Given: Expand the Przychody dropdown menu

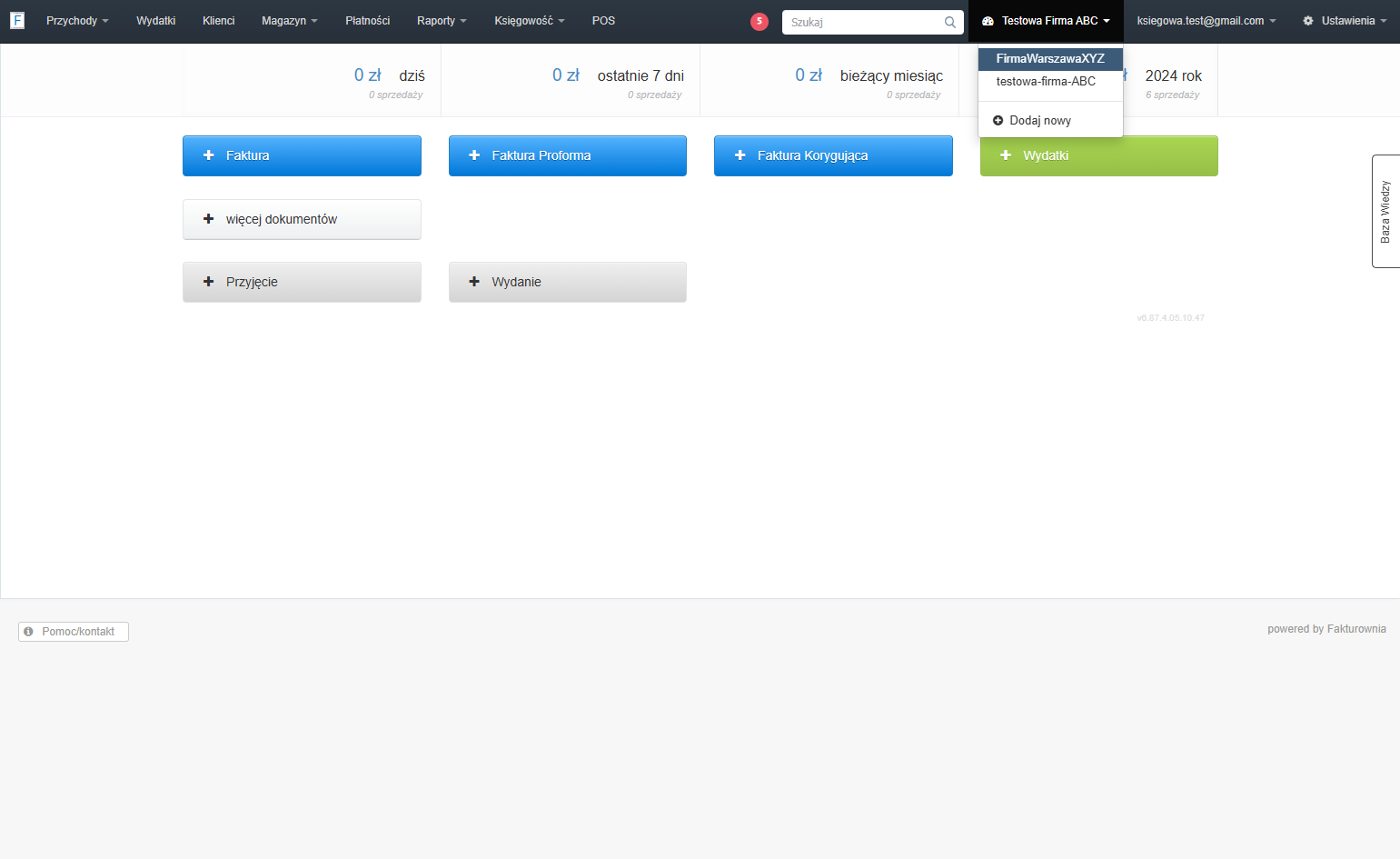Looking at the screenshot, I should click(77, 20).
